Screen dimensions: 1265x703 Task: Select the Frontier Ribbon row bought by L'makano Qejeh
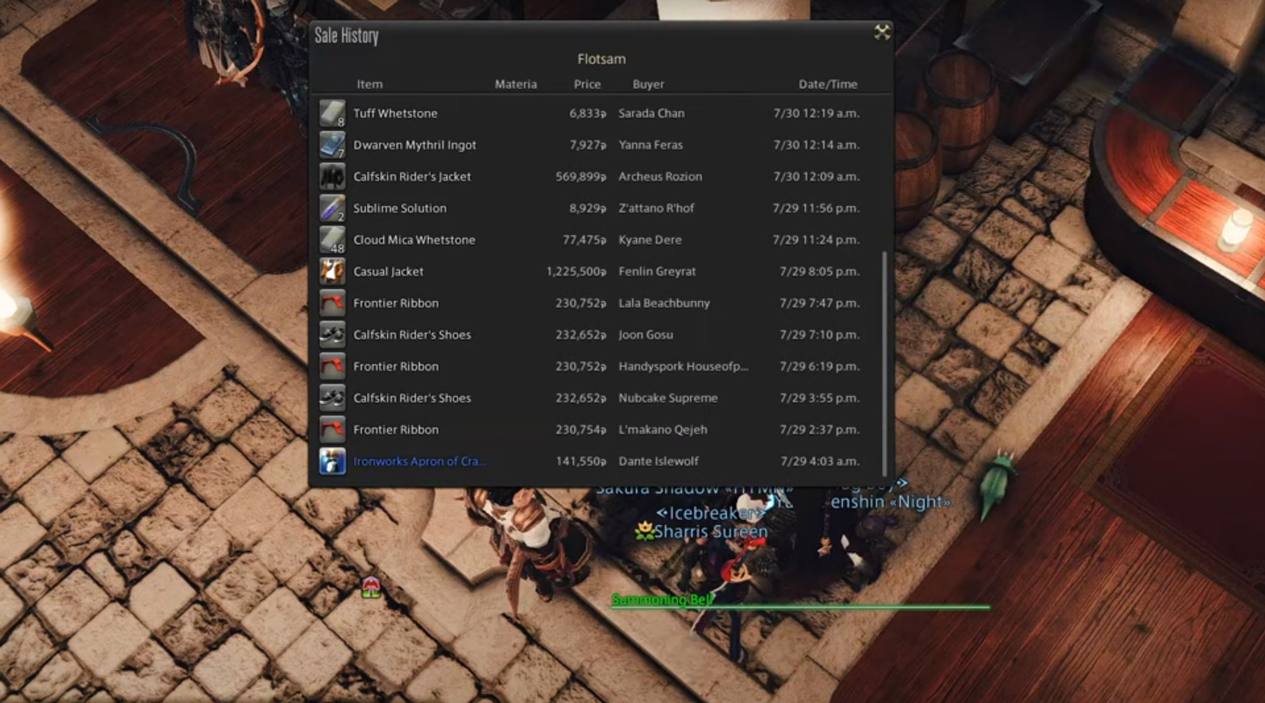pyautogui.click(x=600, y=430)
